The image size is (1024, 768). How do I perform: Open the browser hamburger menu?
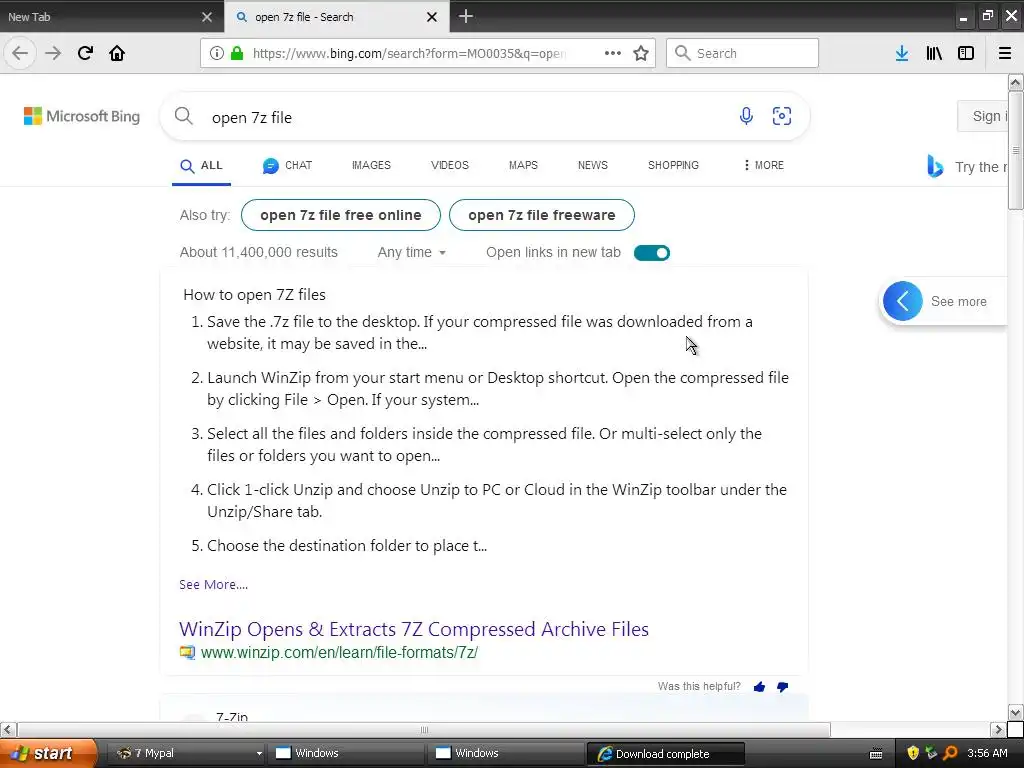coord(1005,53)
